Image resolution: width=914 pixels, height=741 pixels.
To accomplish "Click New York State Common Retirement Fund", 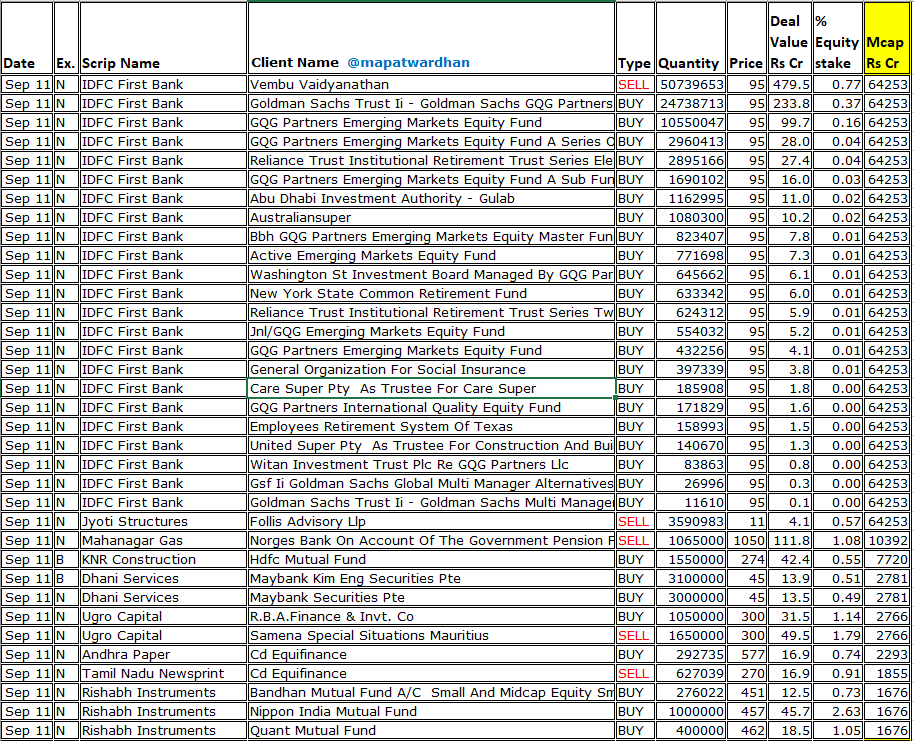I will (431, 294).
